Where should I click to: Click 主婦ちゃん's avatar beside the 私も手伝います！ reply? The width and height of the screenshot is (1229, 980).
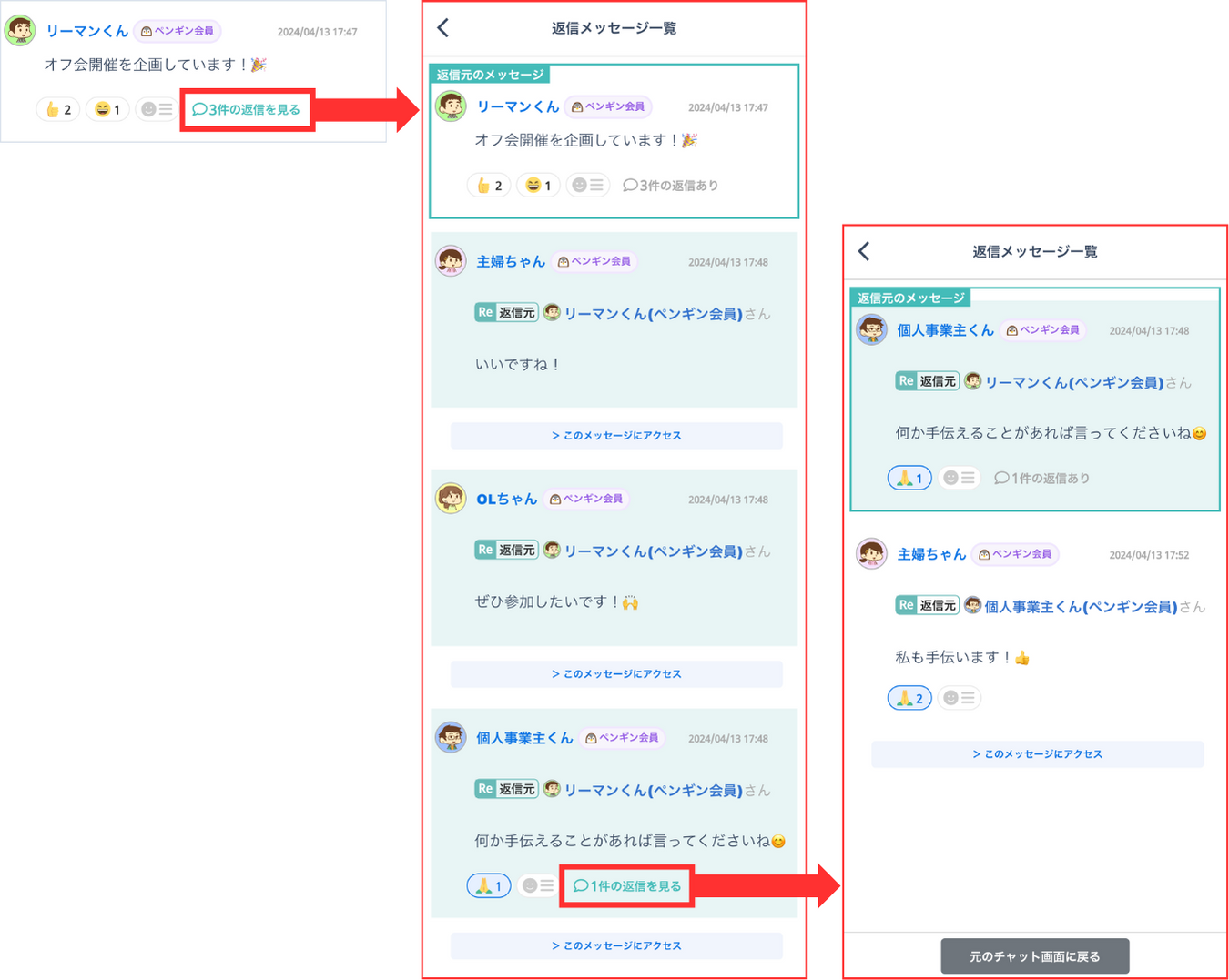click(x=871, y=554)
